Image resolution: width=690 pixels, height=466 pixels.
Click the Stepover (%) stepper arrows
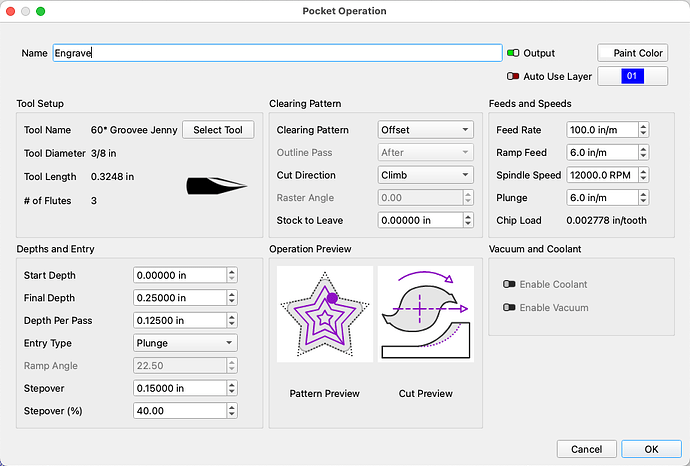coord(232,411)
